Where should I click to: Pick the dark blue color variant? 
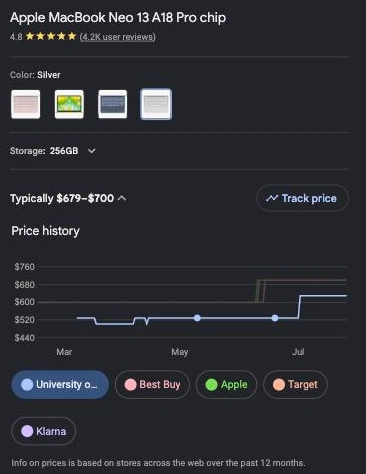113,104
